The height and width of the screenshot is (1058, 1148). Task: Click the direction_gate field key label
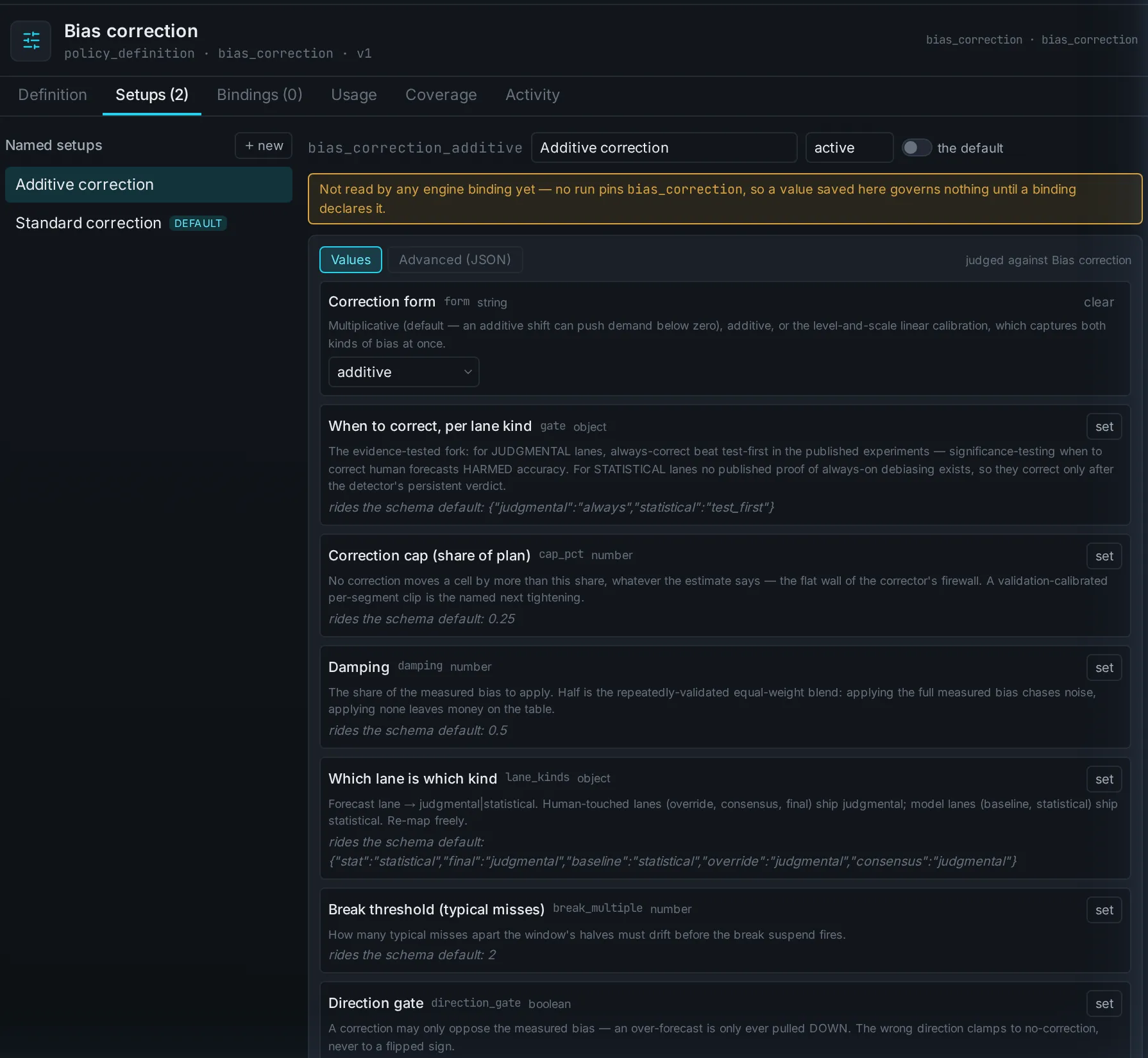(x=476, y=1003)
